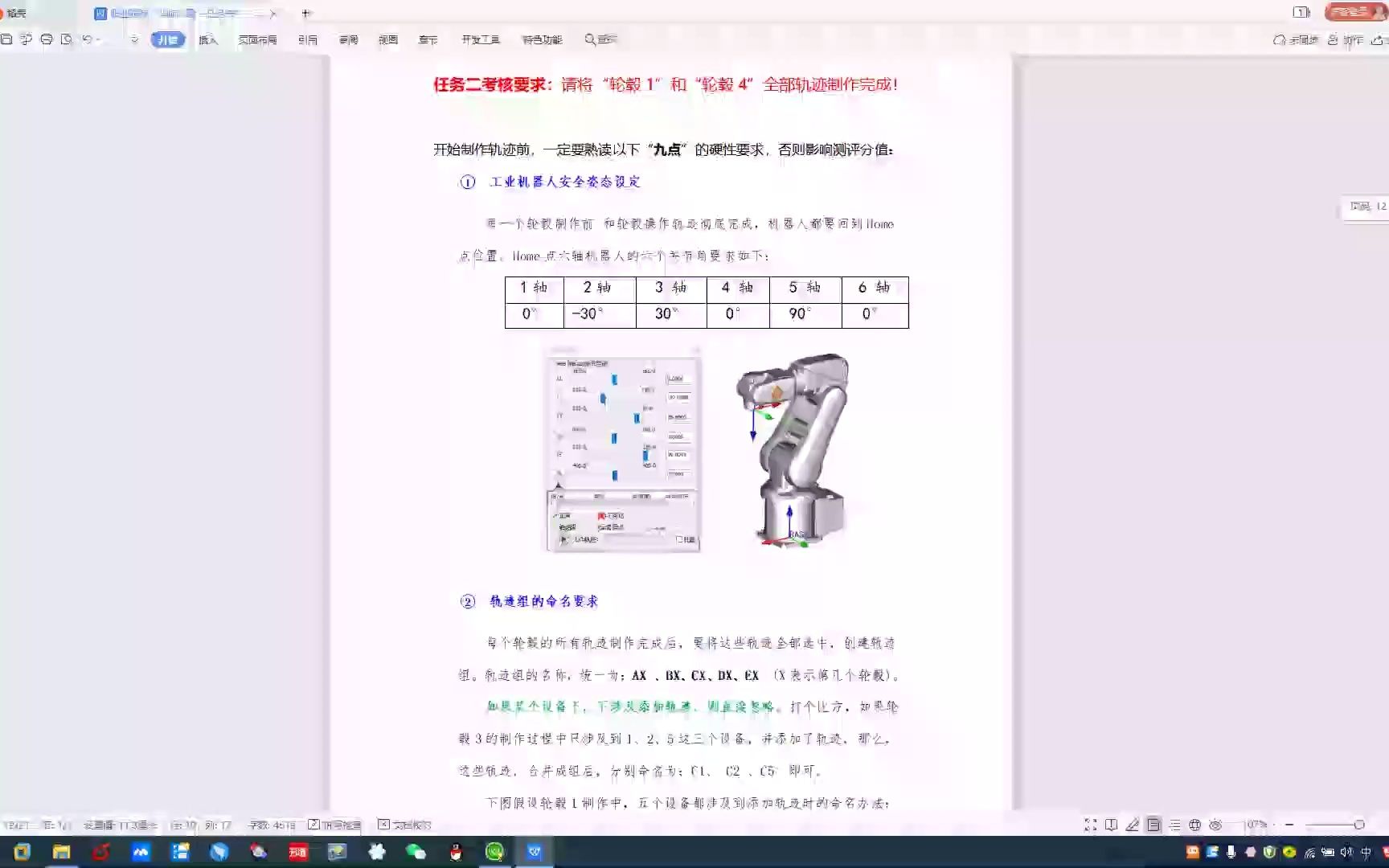This screenshot has height=868, width=1389.
Task: Click the search magnifier in ribbon
Action: coord(591,39)
